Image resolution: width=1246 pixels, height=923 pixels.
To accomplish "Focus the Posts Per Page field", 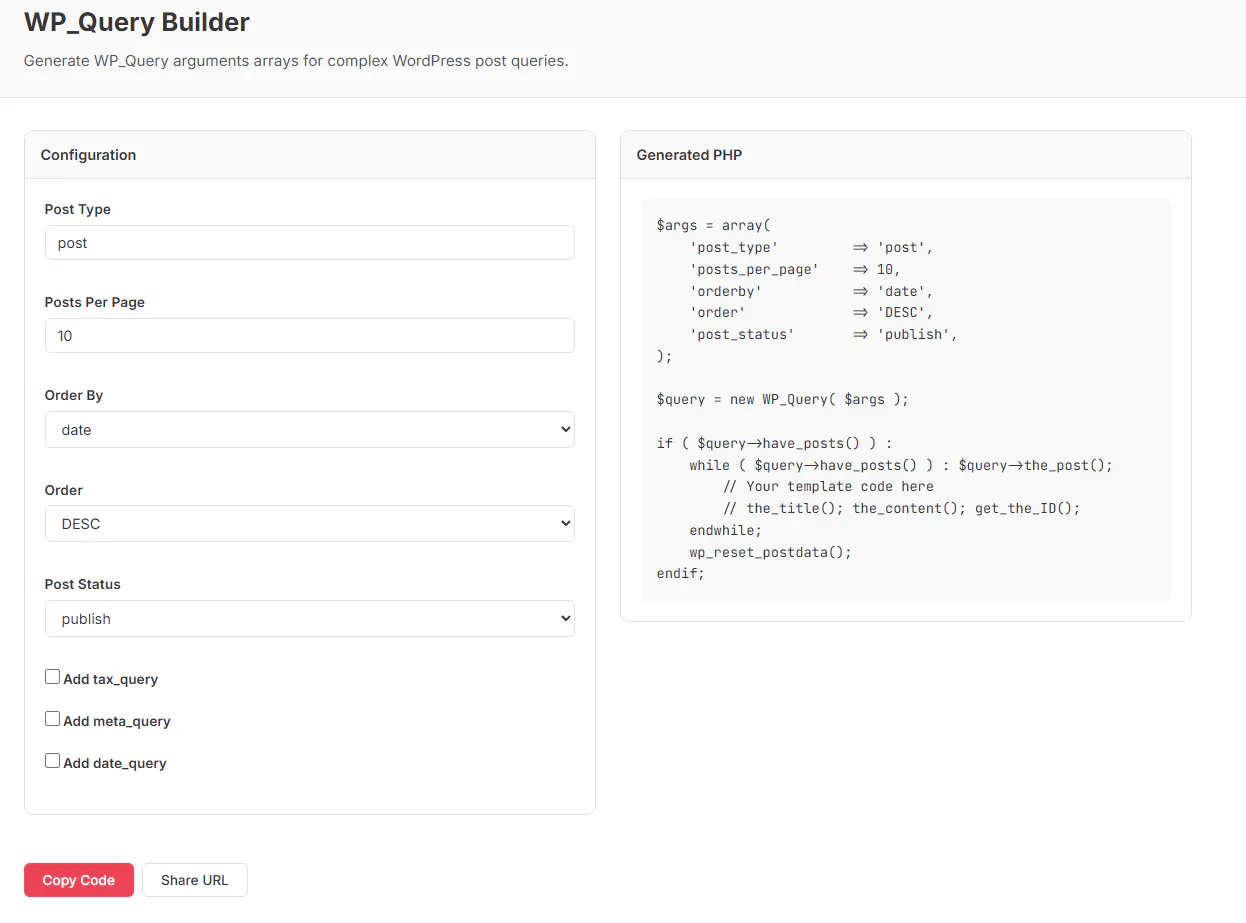I will [x=310, y=336].
